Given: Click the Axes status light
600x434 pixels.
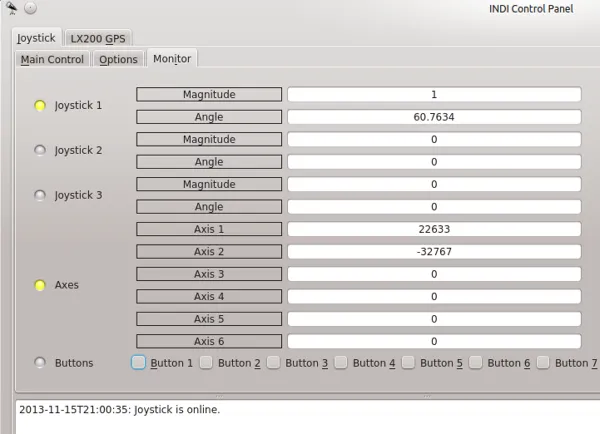Looking at the screenshot, I should (x=40, y=285).
